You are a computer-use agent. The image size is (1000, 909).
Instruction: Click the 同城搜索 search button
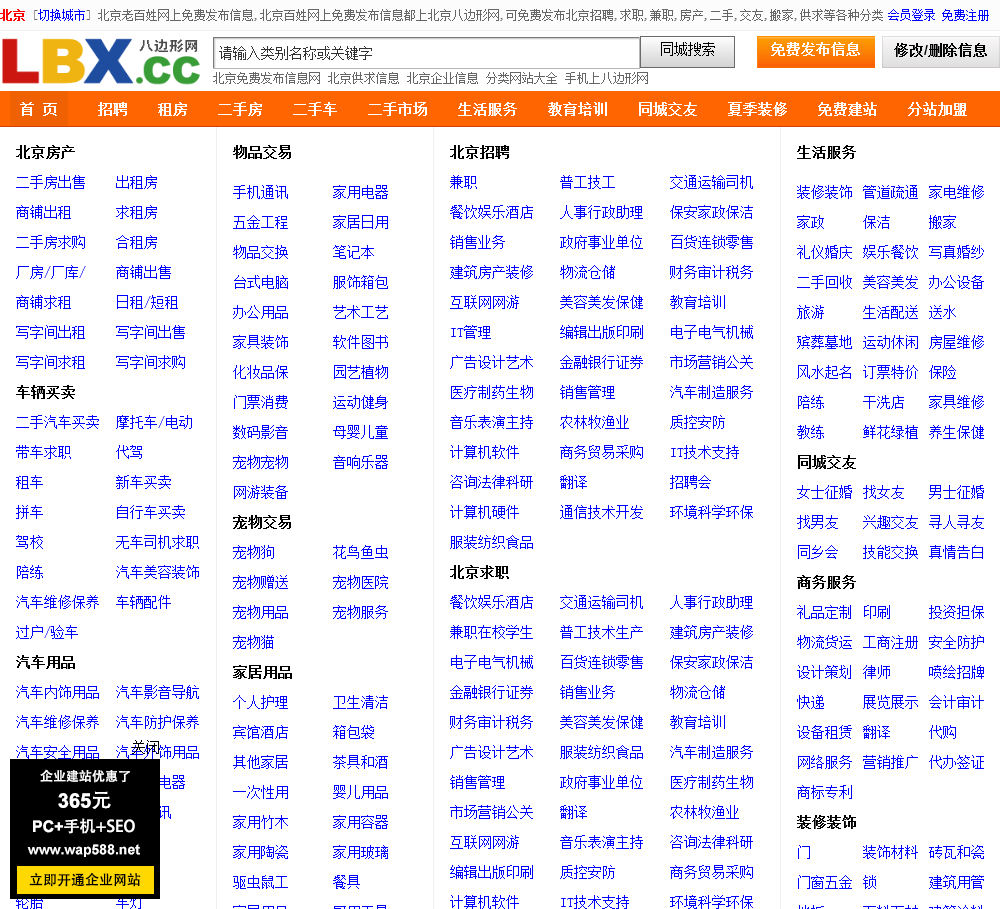pos(688,51)
